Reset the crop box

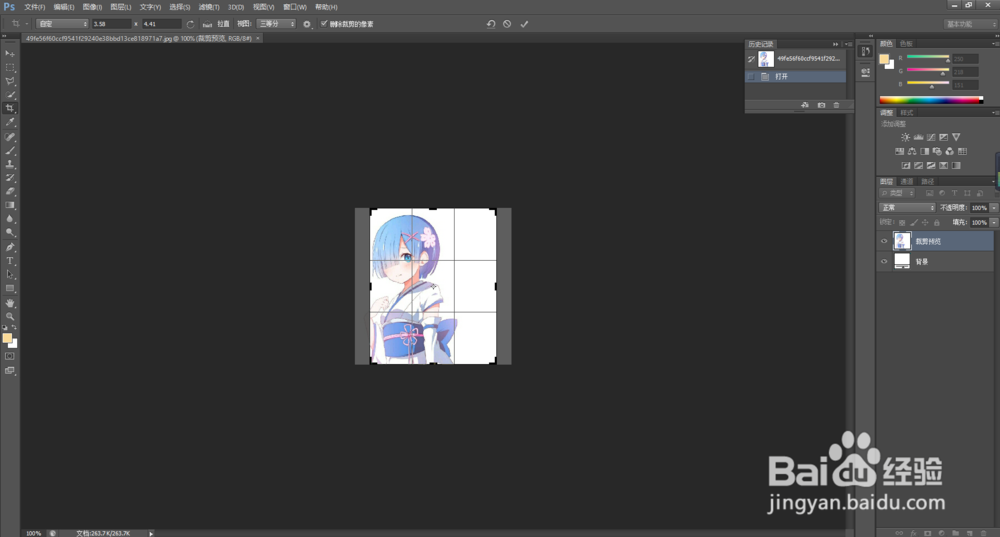coord(490,24)
